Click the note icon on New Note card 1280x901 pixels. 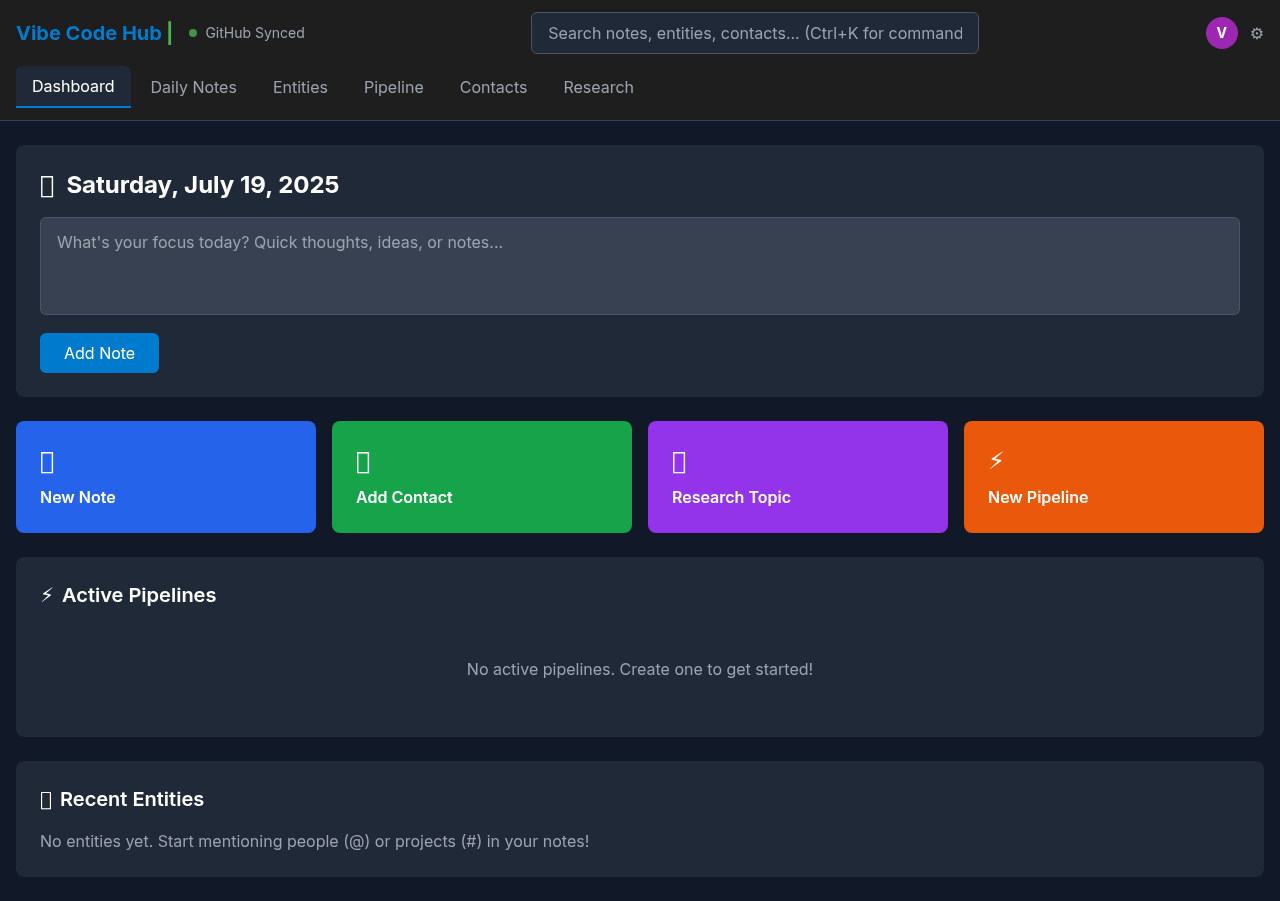point(47,462)
